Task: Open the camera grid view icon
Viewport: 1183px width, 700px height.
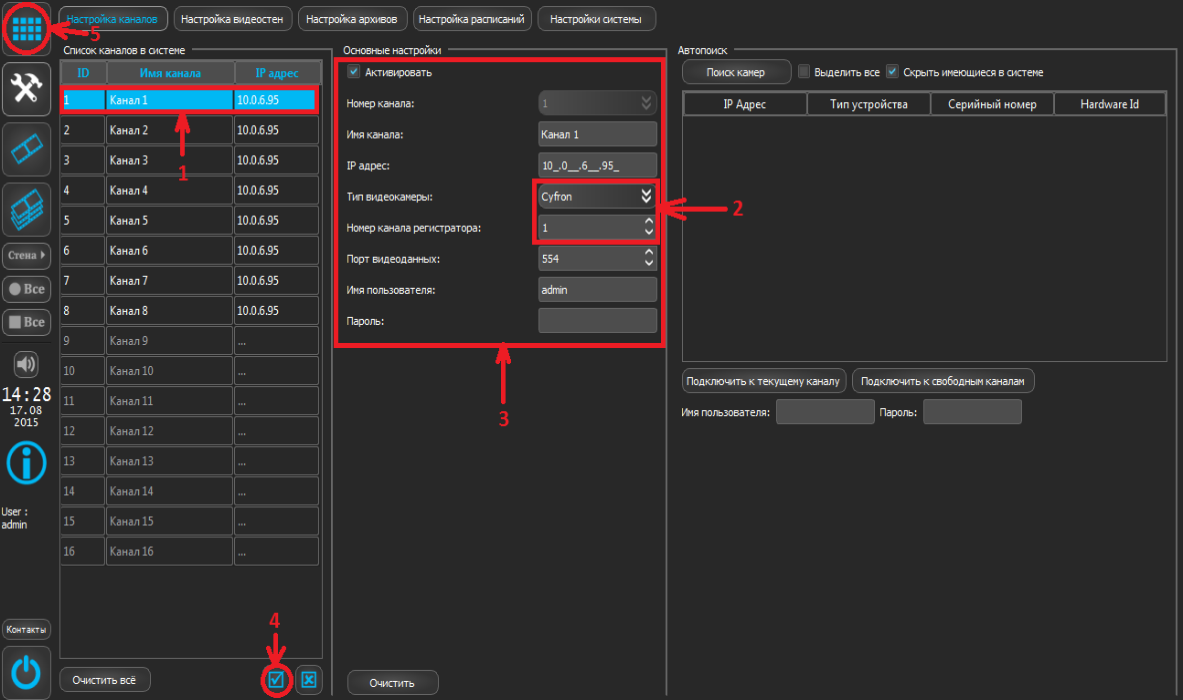Action: pyautogui.click(x=27, y=28)
